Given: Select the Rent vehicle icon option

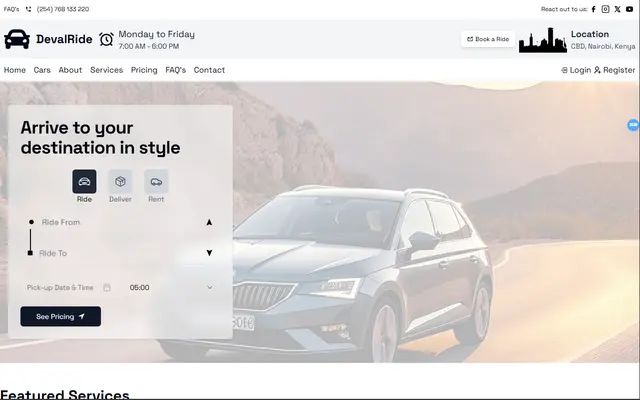Looking at the screenshot, I should (156, 181).
